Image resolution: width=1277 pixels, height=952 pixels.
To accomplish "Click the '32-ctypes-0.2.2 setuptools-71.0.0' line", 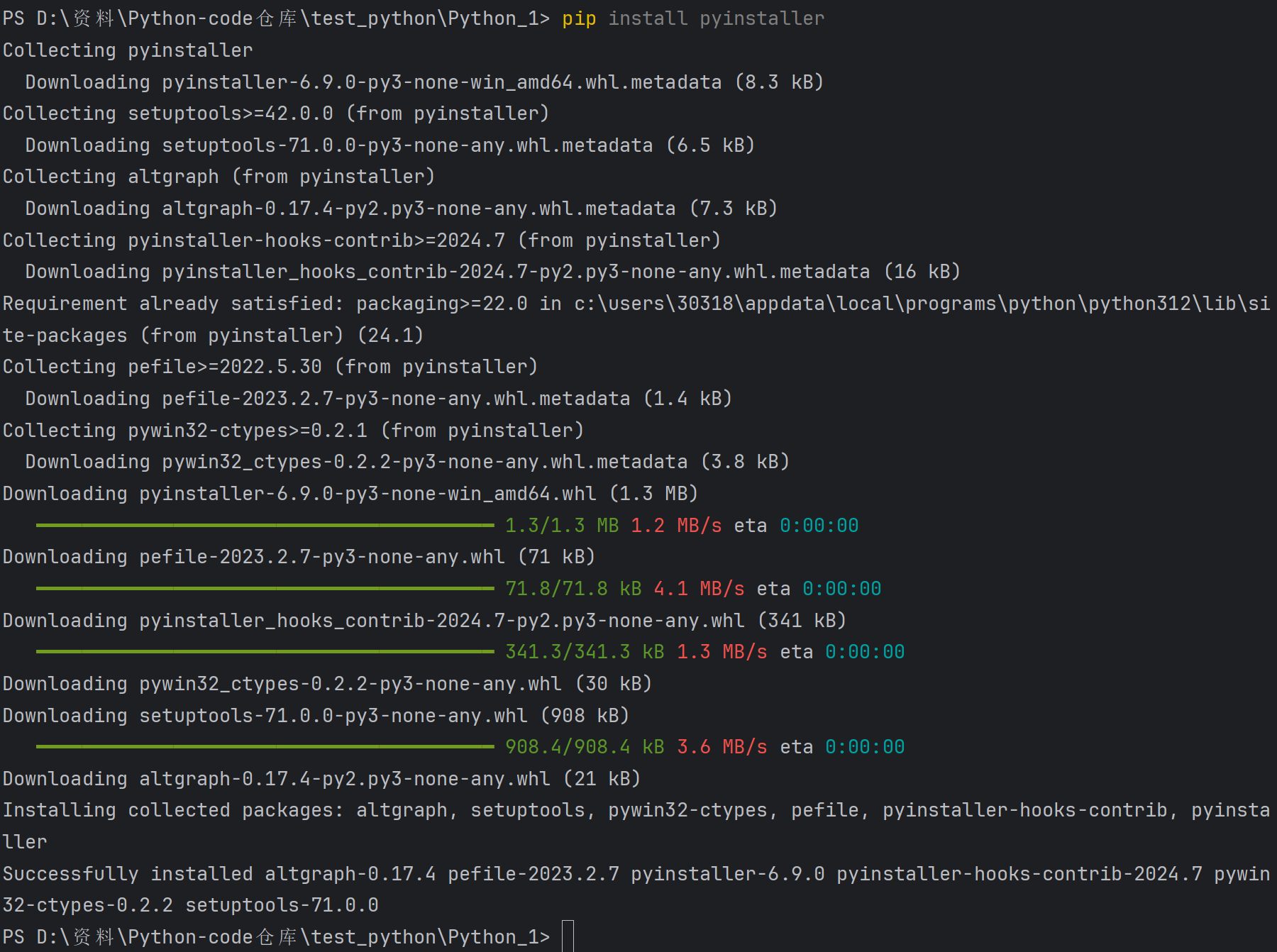I will coord(190,905).
